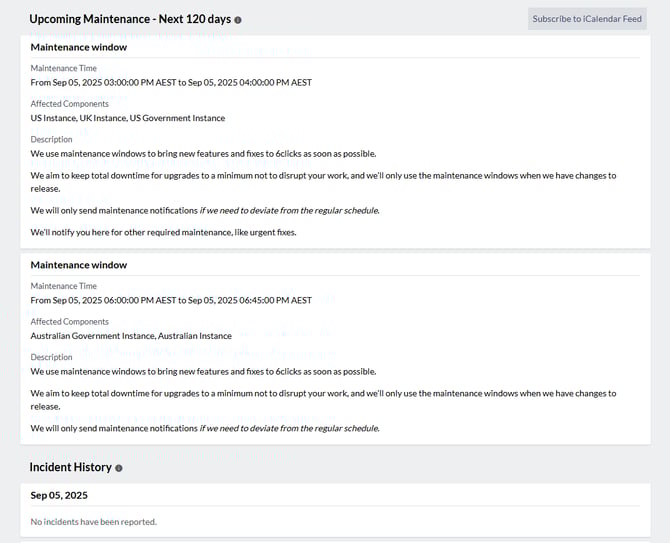Click the 06:00:00 PM AEST maintenance time range
670x543 pixels.
pos(171,300)
